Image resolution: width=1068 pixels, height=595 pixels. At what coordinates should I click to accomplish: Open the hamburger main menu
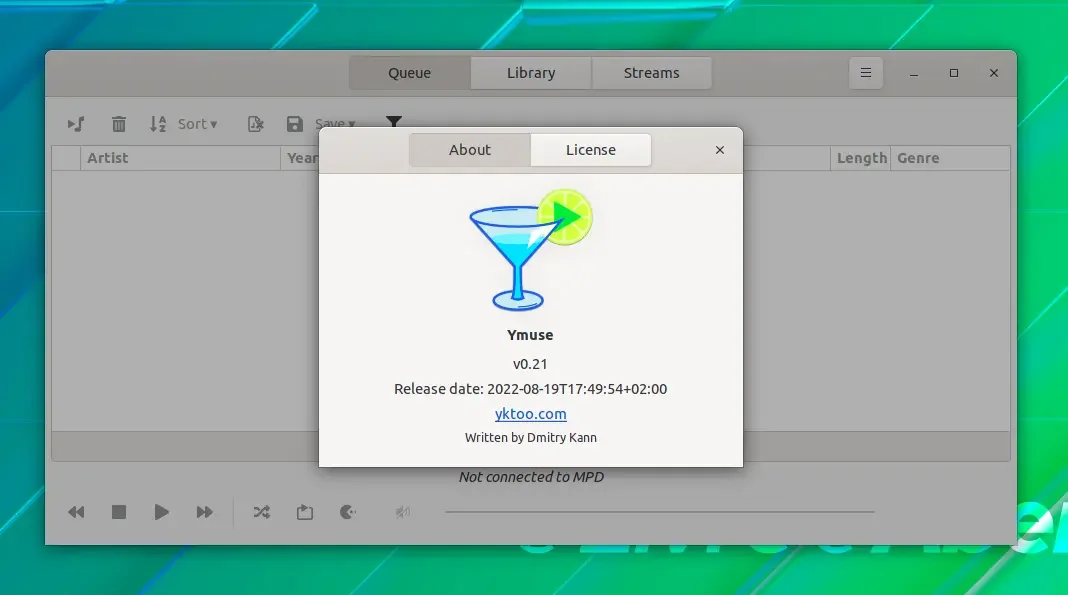[x=866, y=73]
